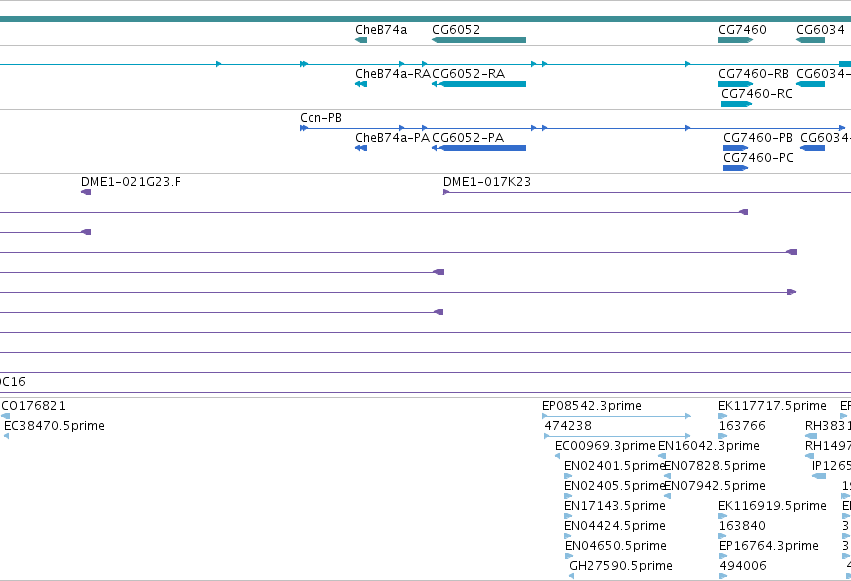Click the CG7460 gene label

point(742,30)
